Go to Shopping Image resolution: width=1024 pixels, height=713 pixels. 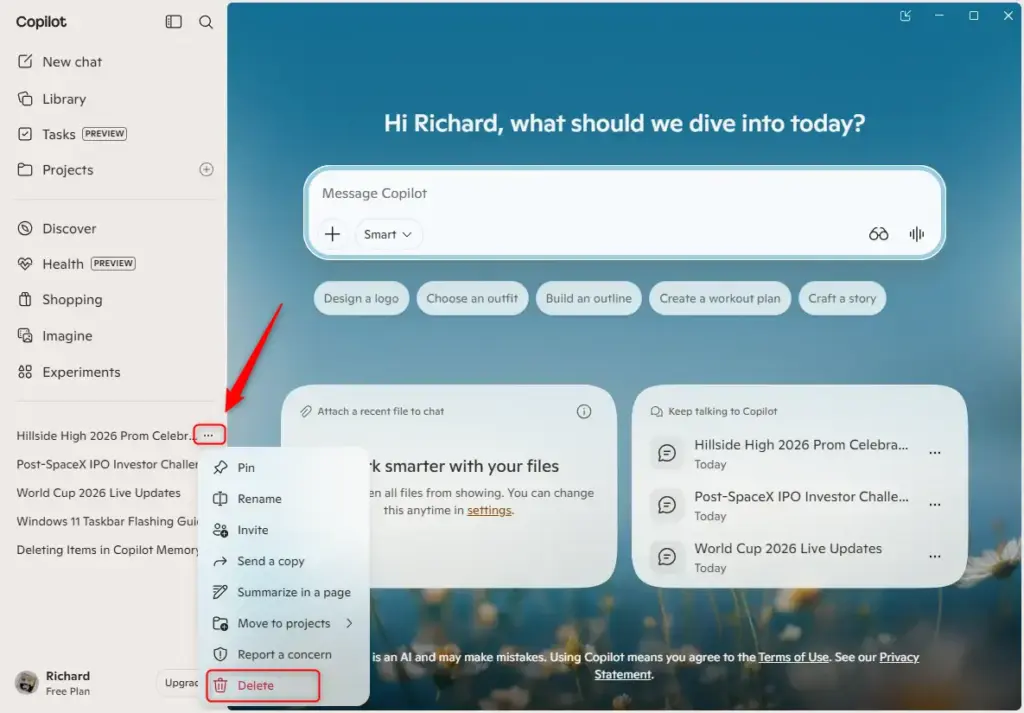click(59, 300)
